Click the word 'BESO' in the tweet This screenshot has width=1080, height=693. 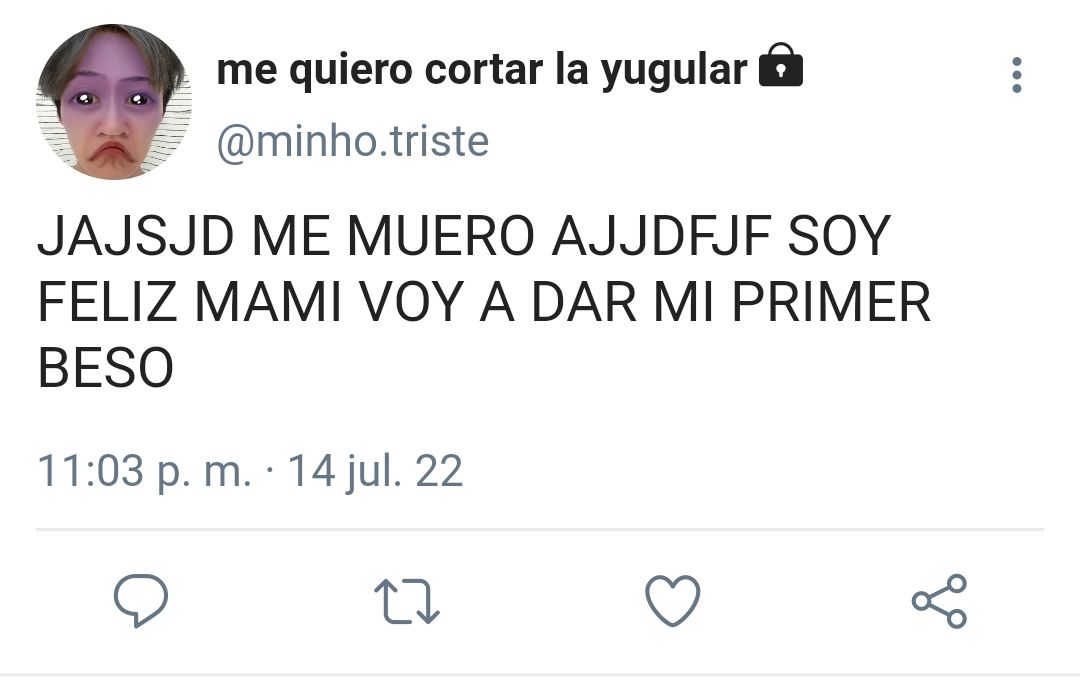pyautogui.click(x=105, y=368)
